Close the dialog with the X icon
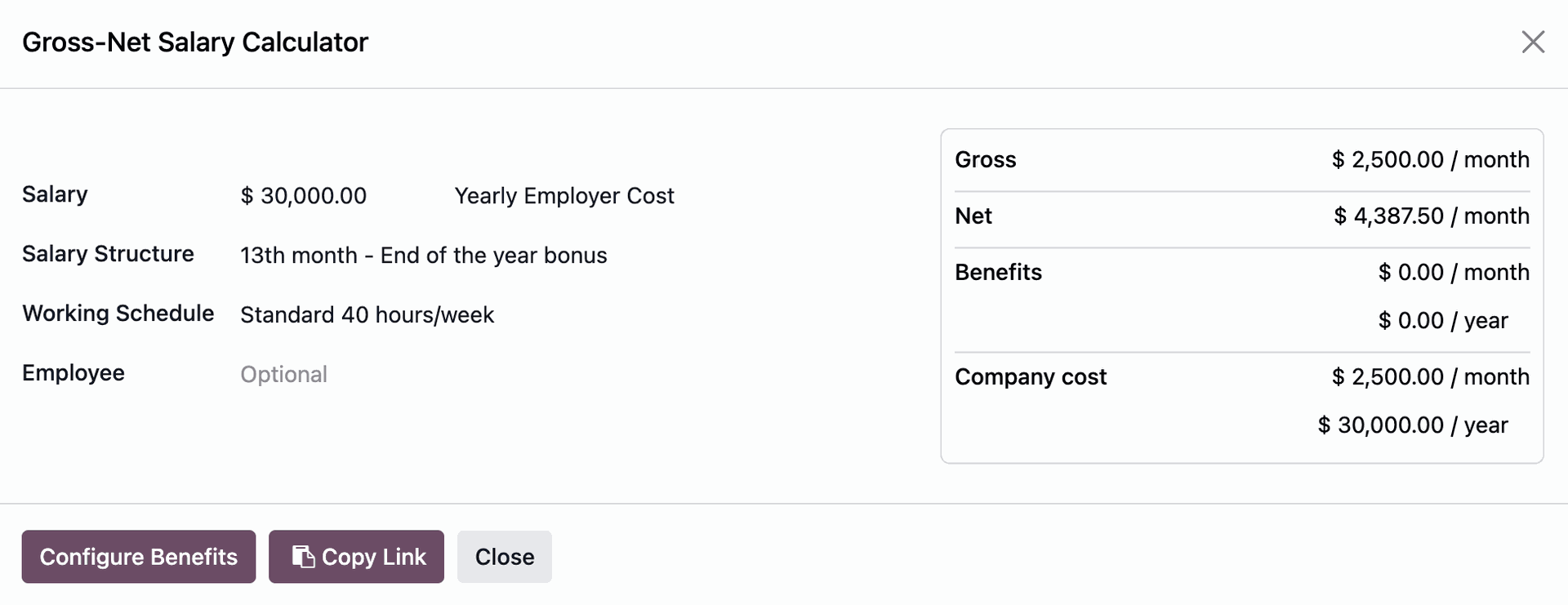The image size is (1568, 605). (x=1533, y=42)
